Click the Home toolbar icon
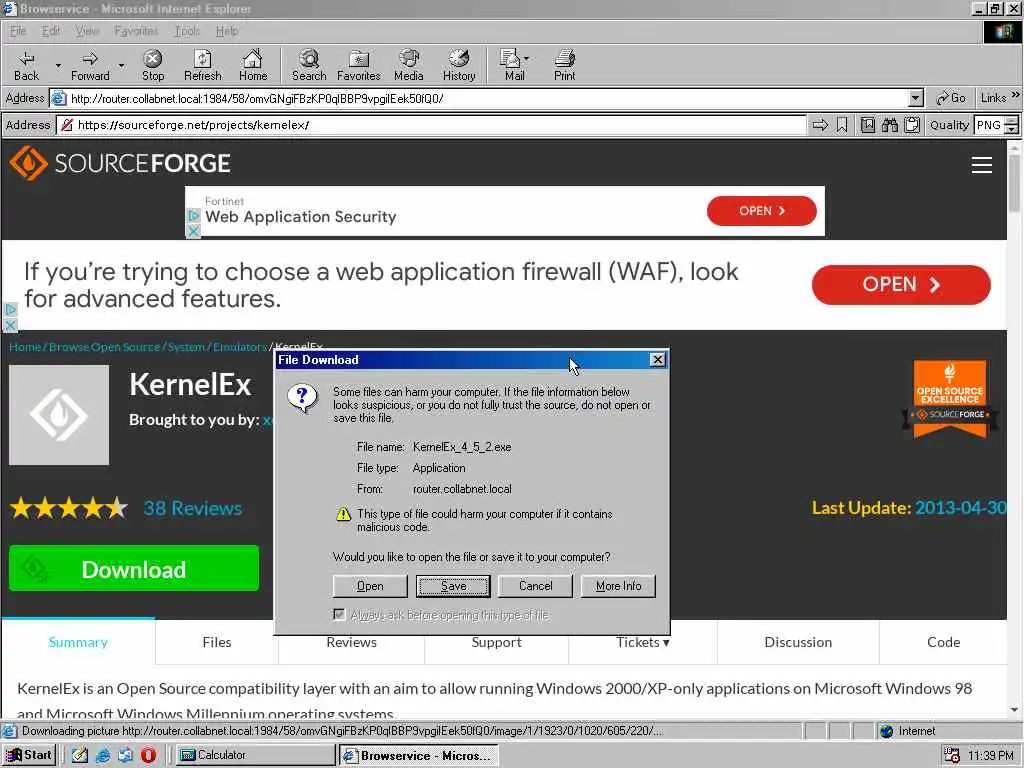The image size is (1024, 768). pyautogui.click(x=253, y=65)
